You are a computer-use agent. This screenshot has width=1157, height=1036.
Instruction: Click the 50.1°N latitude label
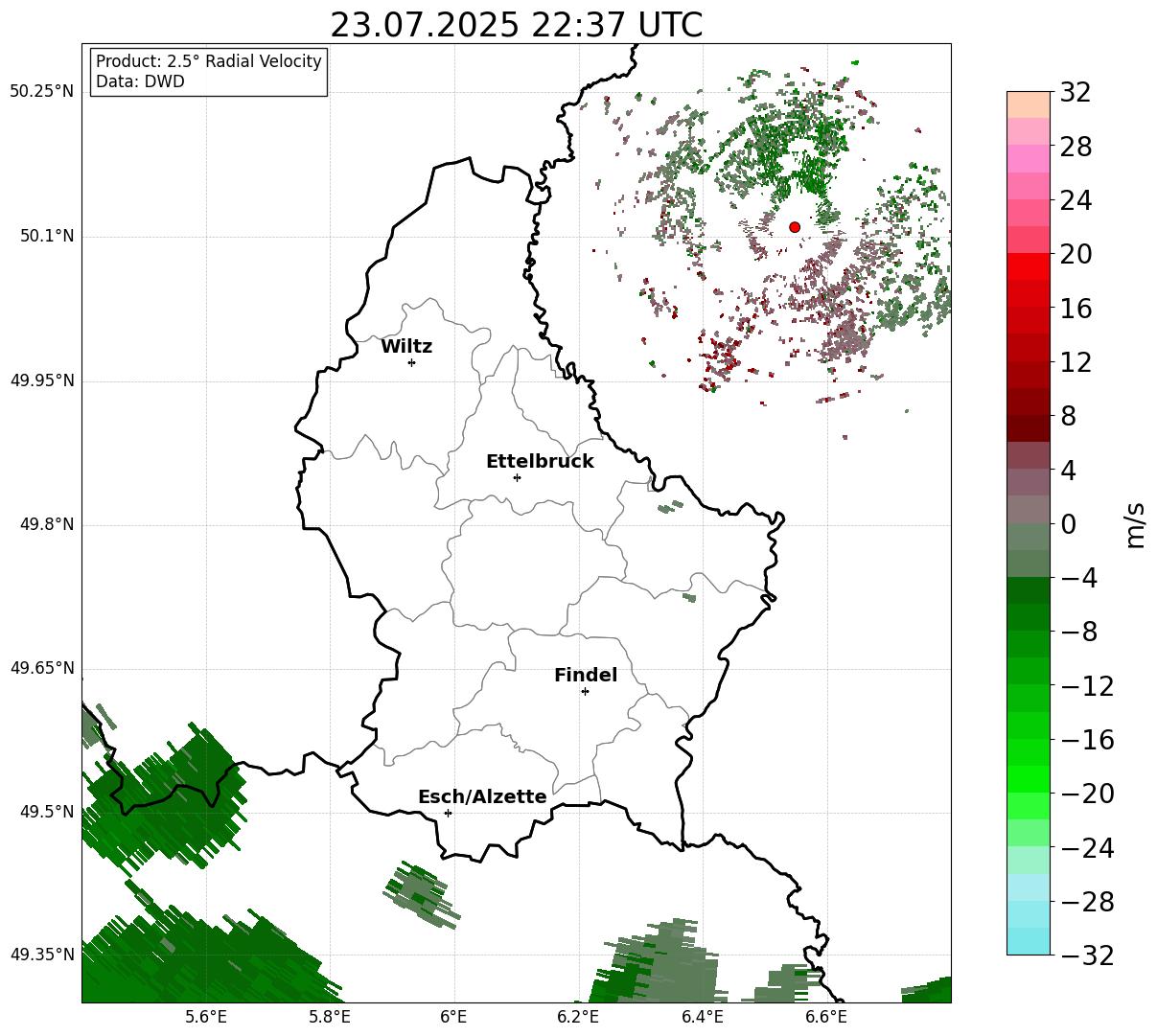47,236
